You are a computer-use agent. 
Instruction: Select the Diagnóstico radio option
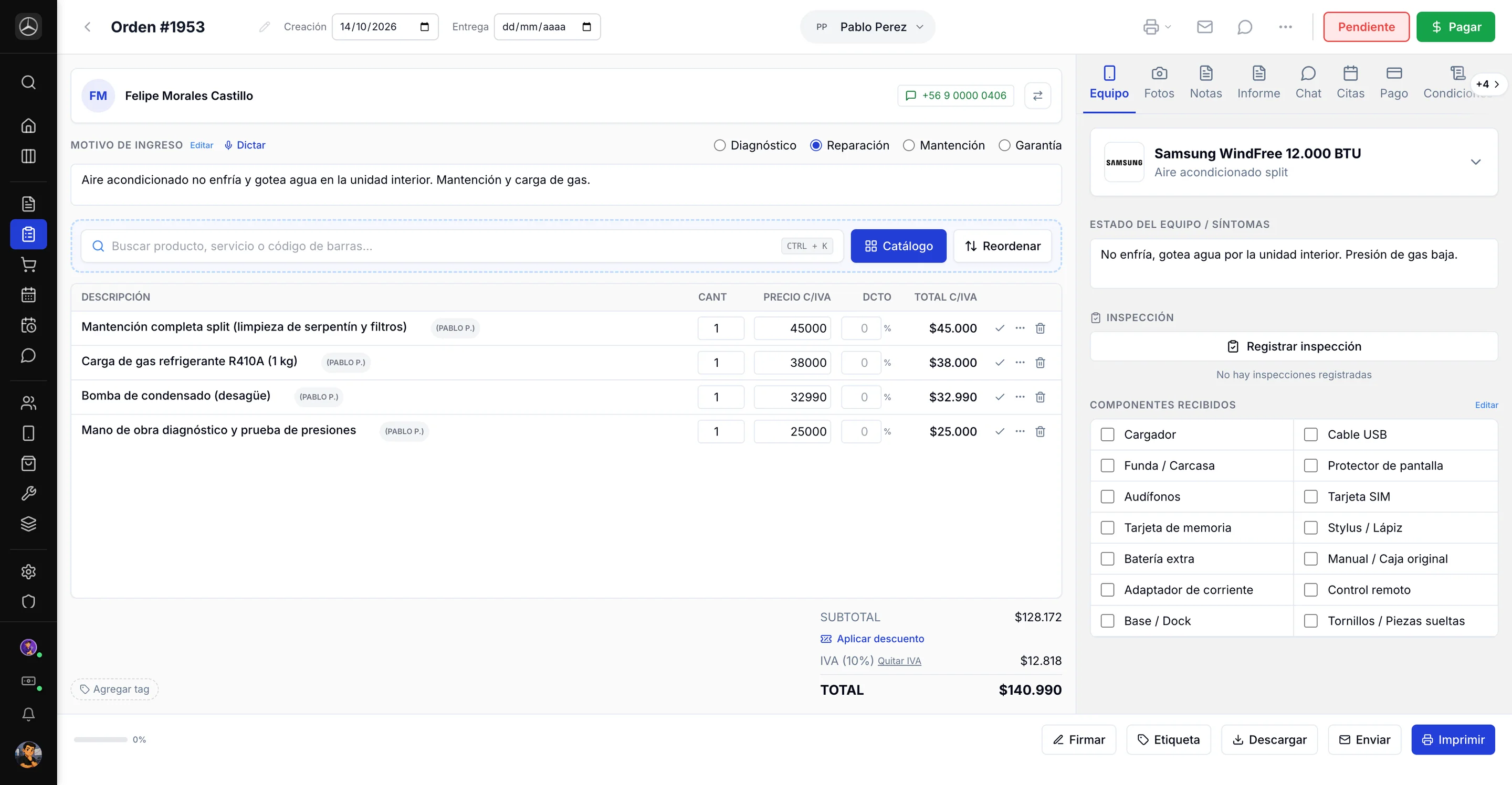point(720,145)
